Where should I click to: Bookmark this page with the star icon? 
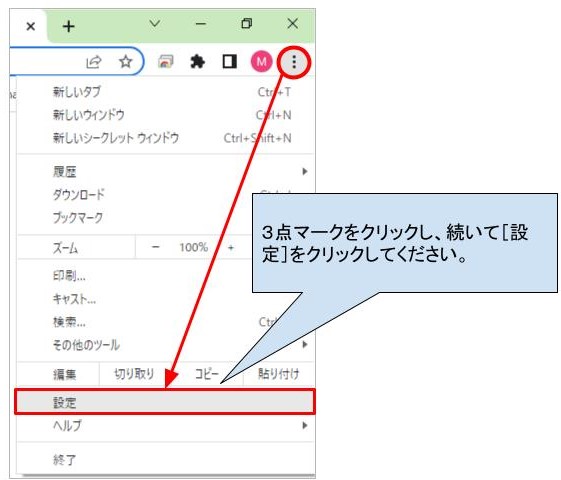126,62
